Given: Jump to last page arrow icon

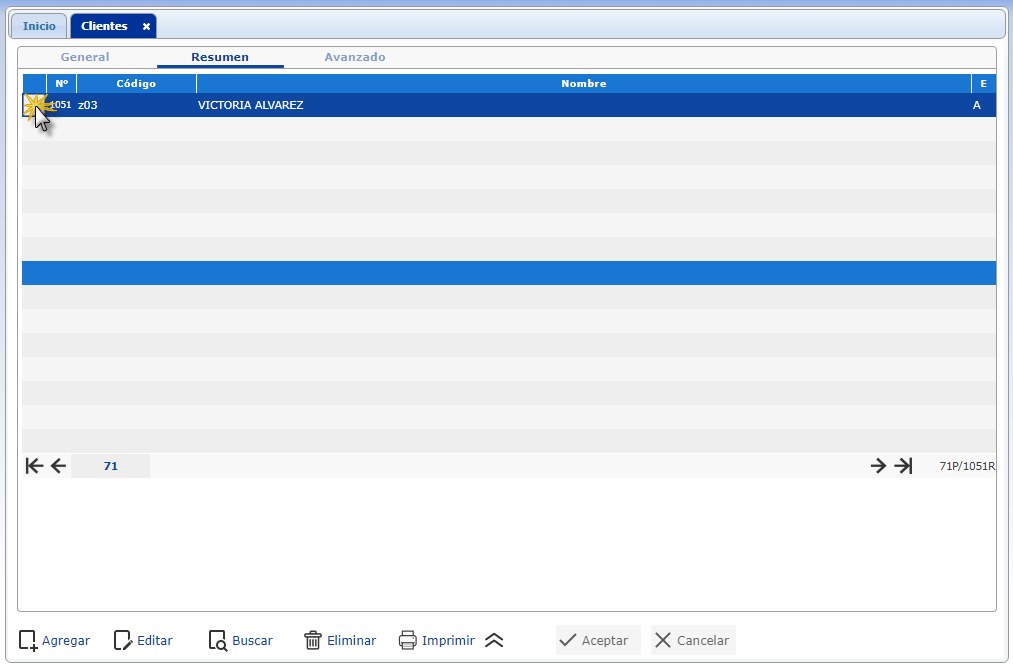Looking at the screenshot, I should pyautogui.click(x=903, y=466).
